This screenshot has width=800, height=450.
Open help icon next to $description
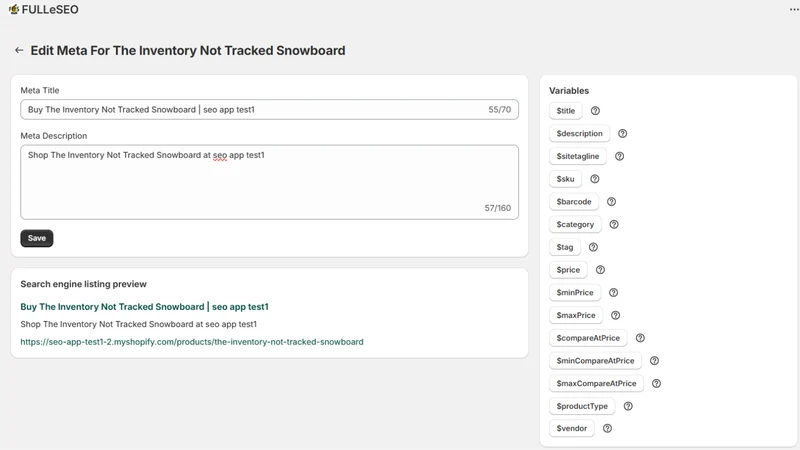point(622,133)
